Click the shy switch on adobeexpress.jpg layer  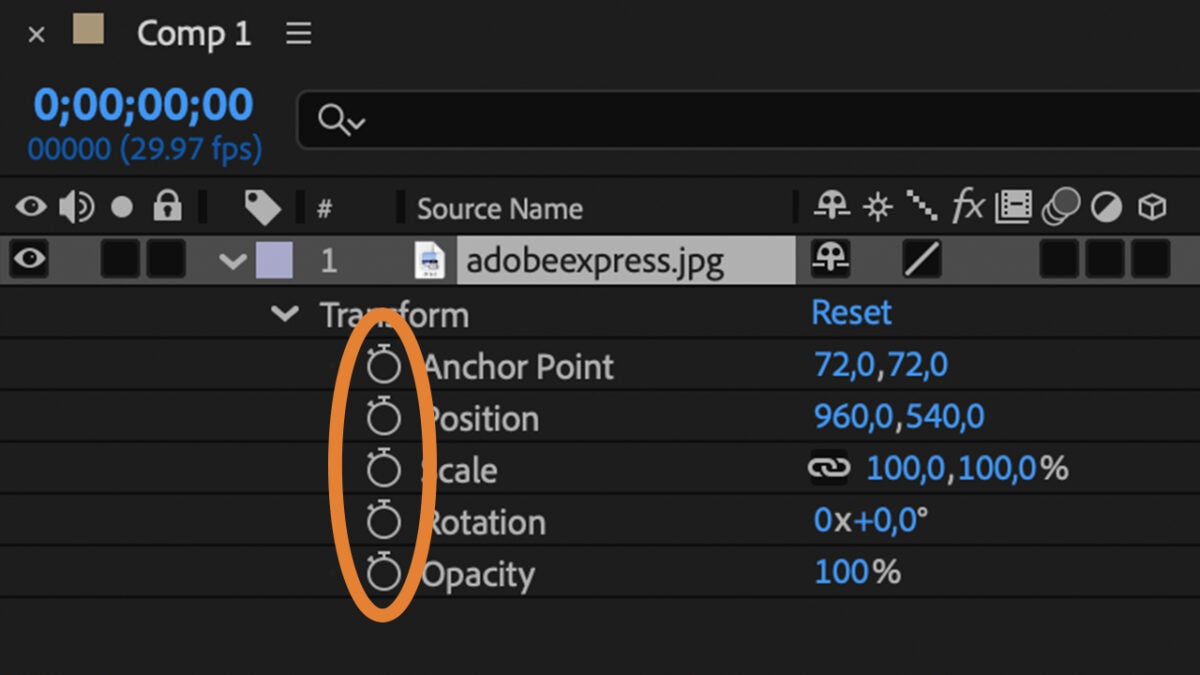coord(830,261)
